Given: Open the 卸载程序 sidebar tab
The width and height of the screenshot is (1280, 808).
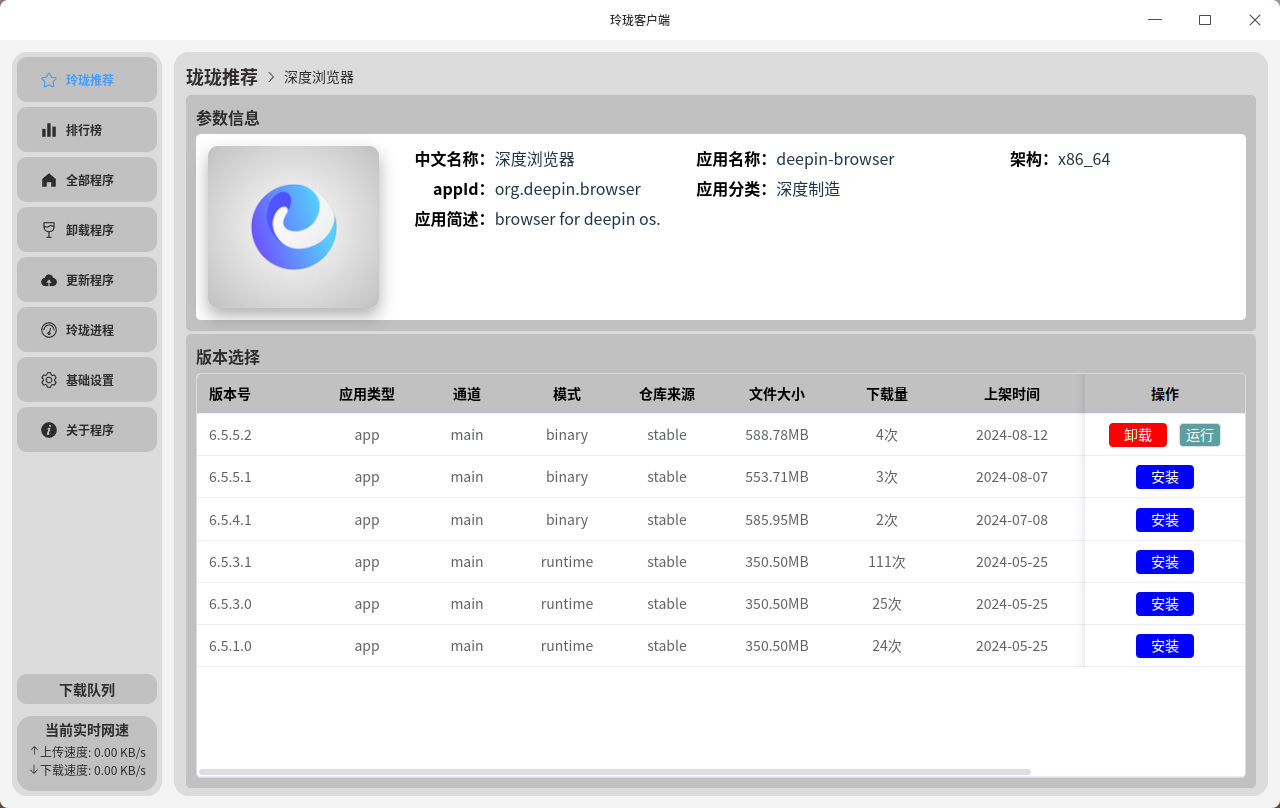Looking at the screenshot, I should click(x=87, y=230).
